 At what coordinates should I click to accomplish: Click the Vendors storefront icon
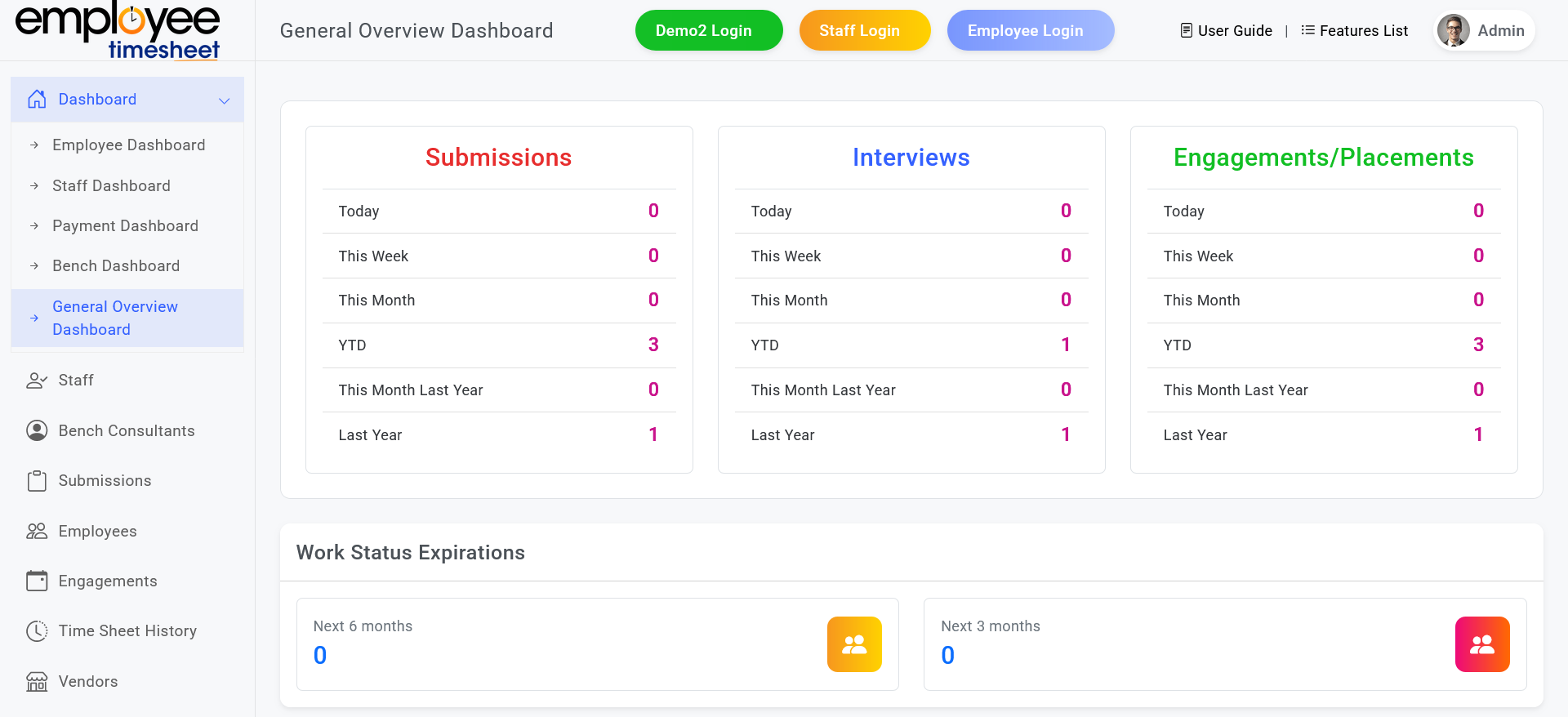tap(37, 682)
